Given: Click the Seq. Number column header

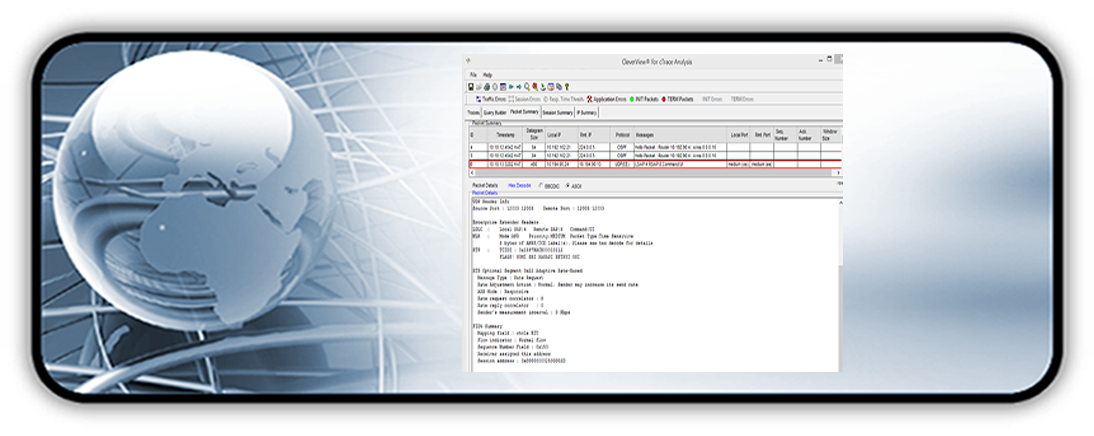Looking at the screenshot, I should click(786, 135).
